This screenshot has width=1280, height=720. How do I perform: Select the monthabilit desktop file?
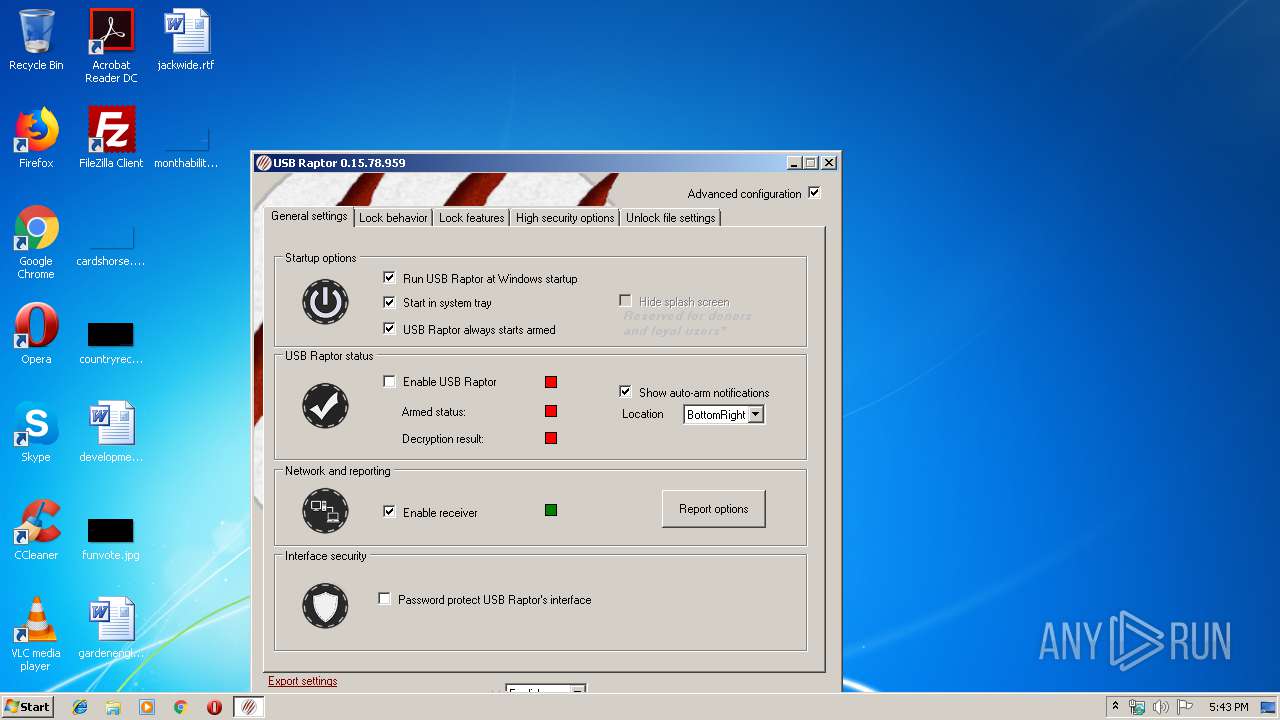coord(186,146)
